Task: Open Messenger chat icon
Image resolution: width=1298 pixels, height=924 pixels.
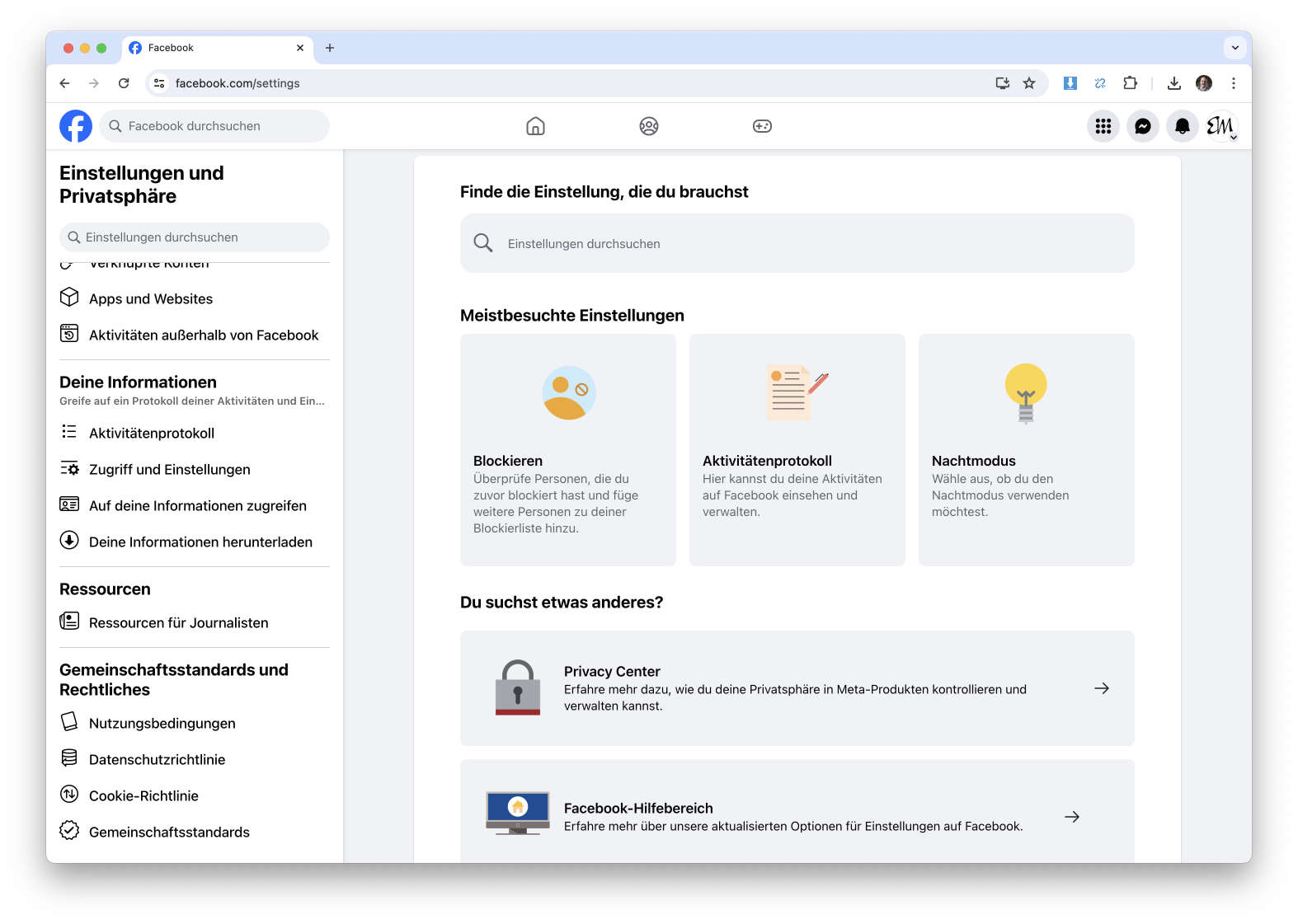Action: [x=1142, y=126]
